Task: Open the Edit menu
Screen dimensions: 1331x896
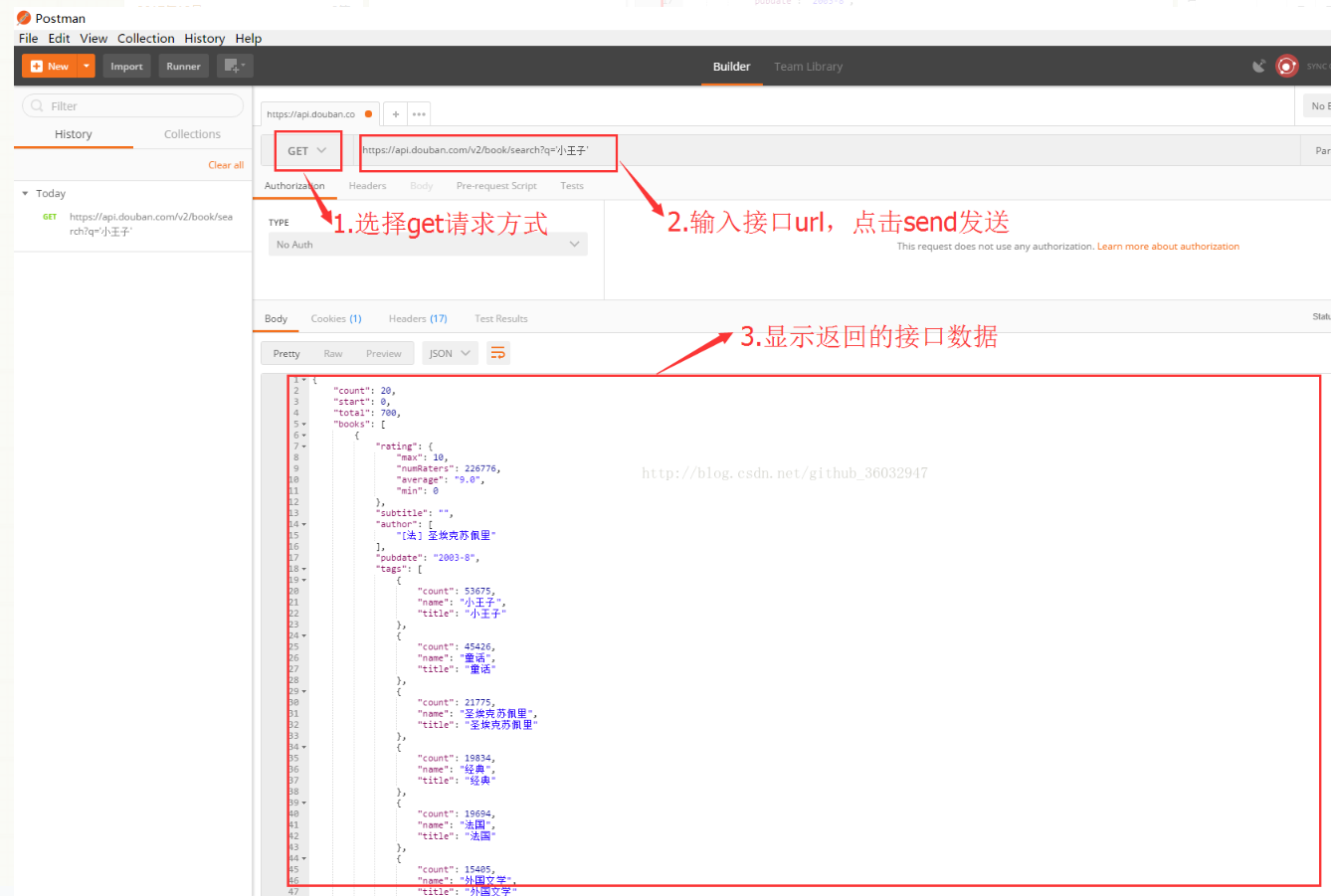Action: click(x=59, y=39)
